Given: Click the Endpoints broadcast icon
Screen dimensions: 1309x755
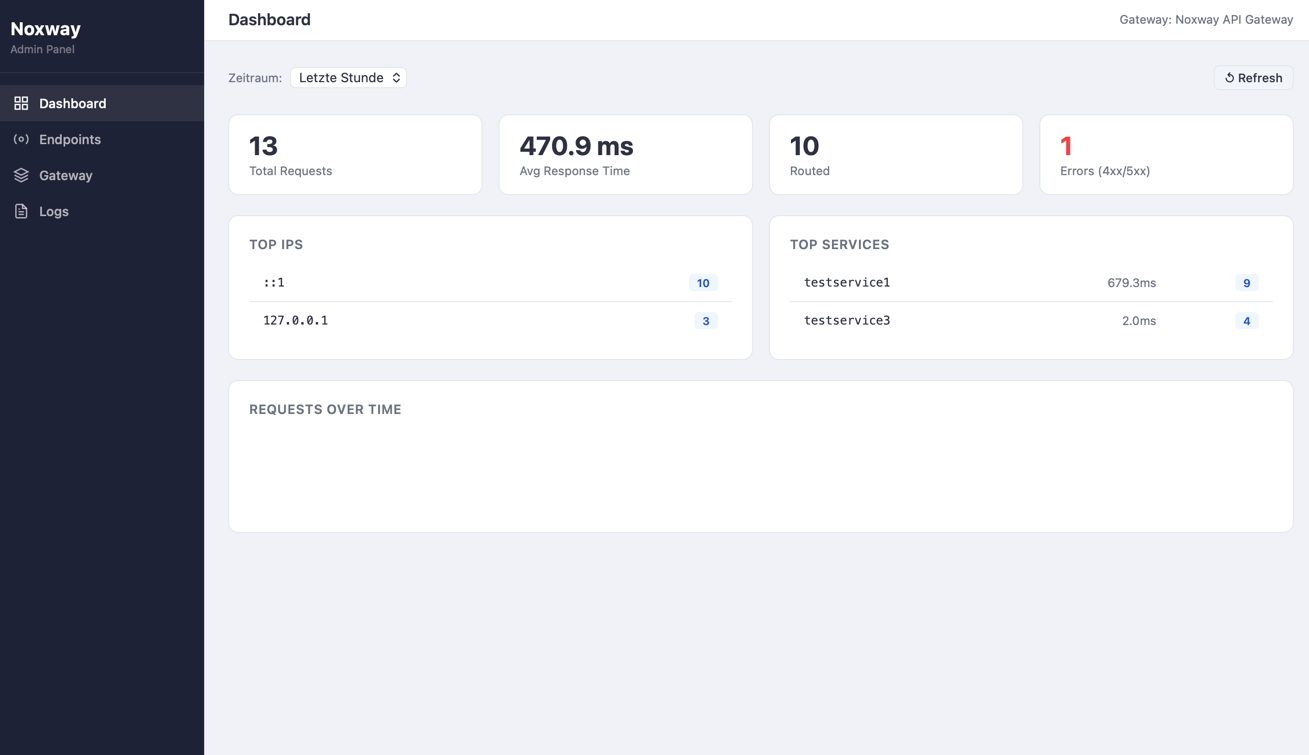Looking at the screenshot, I should point(21,139).
